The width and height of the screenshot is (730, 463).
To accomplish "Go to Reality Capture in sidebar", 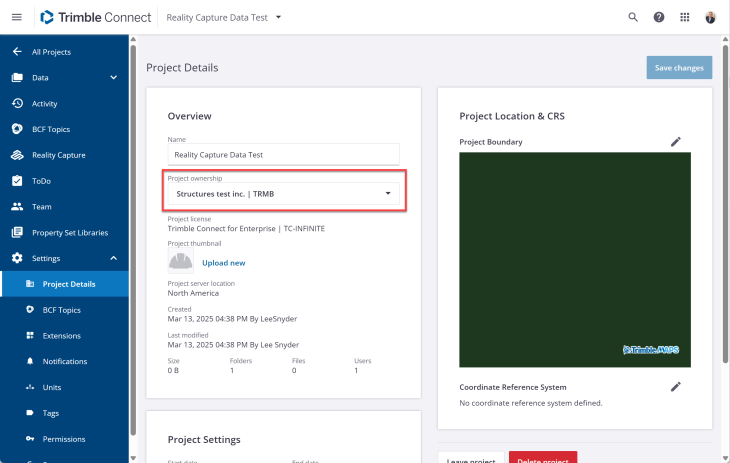I will click(58, 155).
